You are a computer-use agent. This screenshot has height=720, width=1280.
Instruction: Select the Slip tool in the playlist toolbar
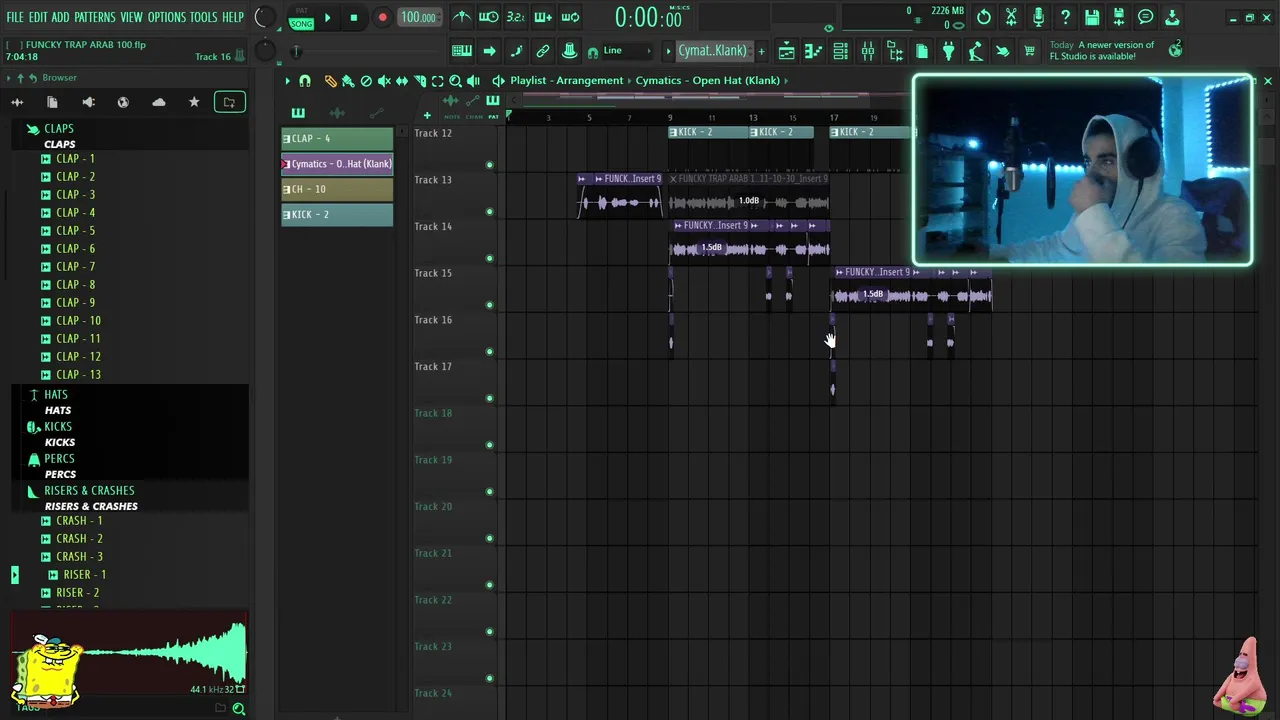point(402,81)
